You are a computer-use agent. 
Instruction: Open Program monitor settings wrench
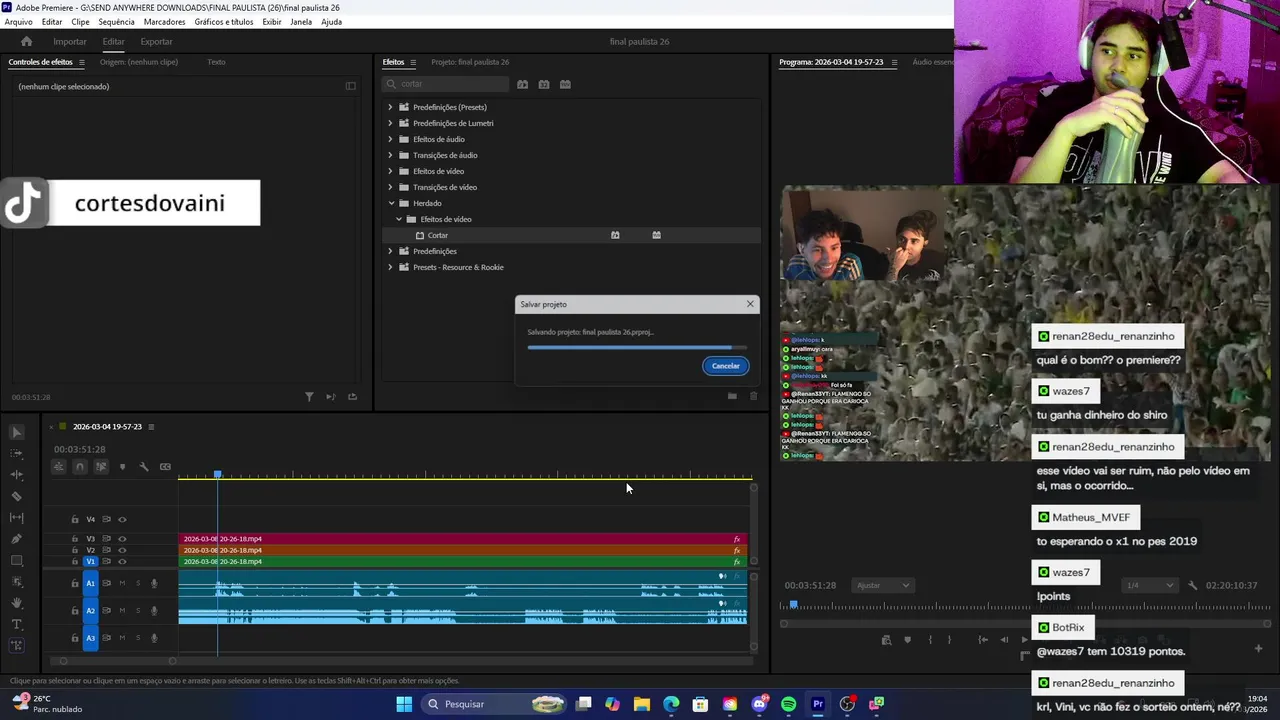coord(1192,585)
